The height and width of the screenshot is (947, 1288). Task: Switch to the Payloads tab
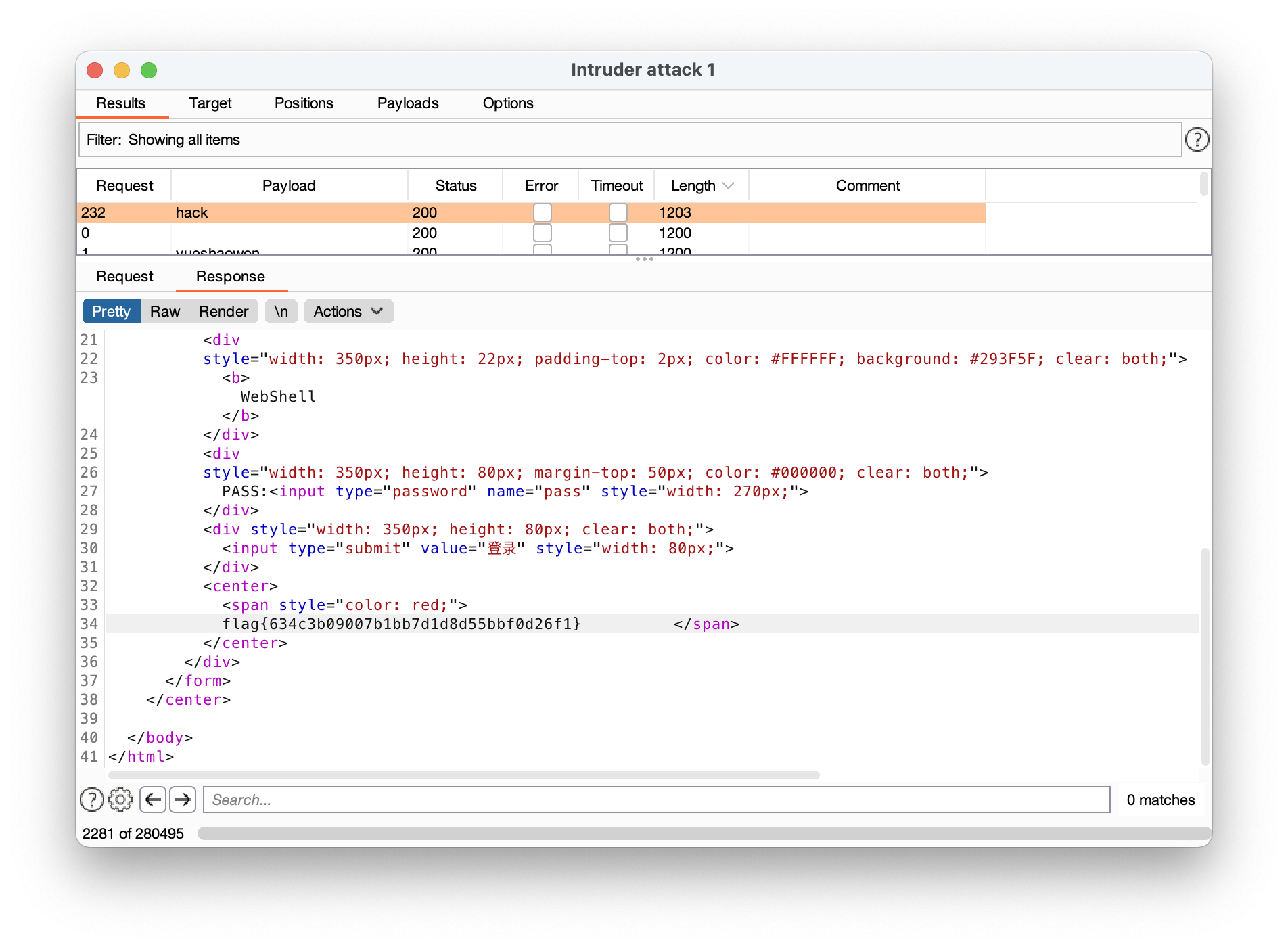(x=408, y=103)
